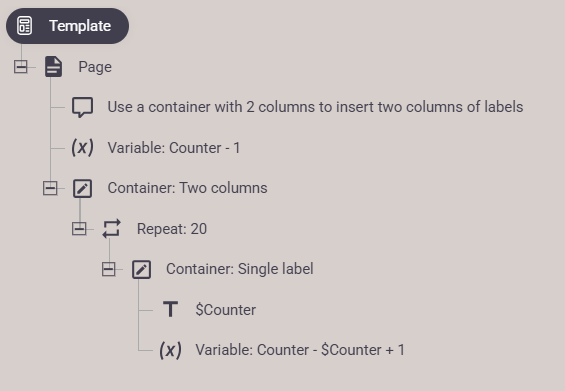Click the Two columns container edit icon
The image size is (565, 391).
[x=83, y=188]
